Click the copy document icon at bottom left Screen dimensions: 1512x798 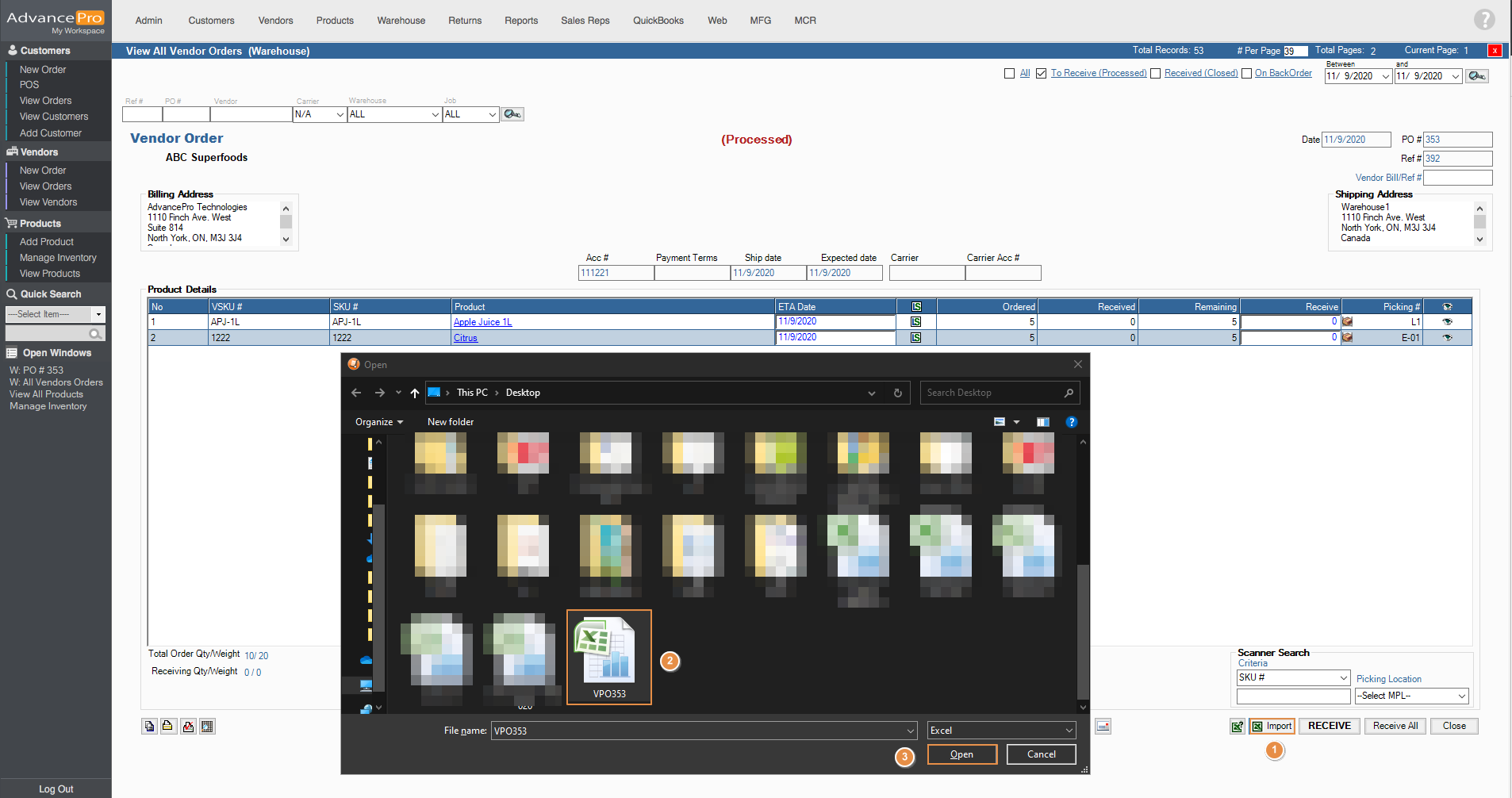[149, 727]
